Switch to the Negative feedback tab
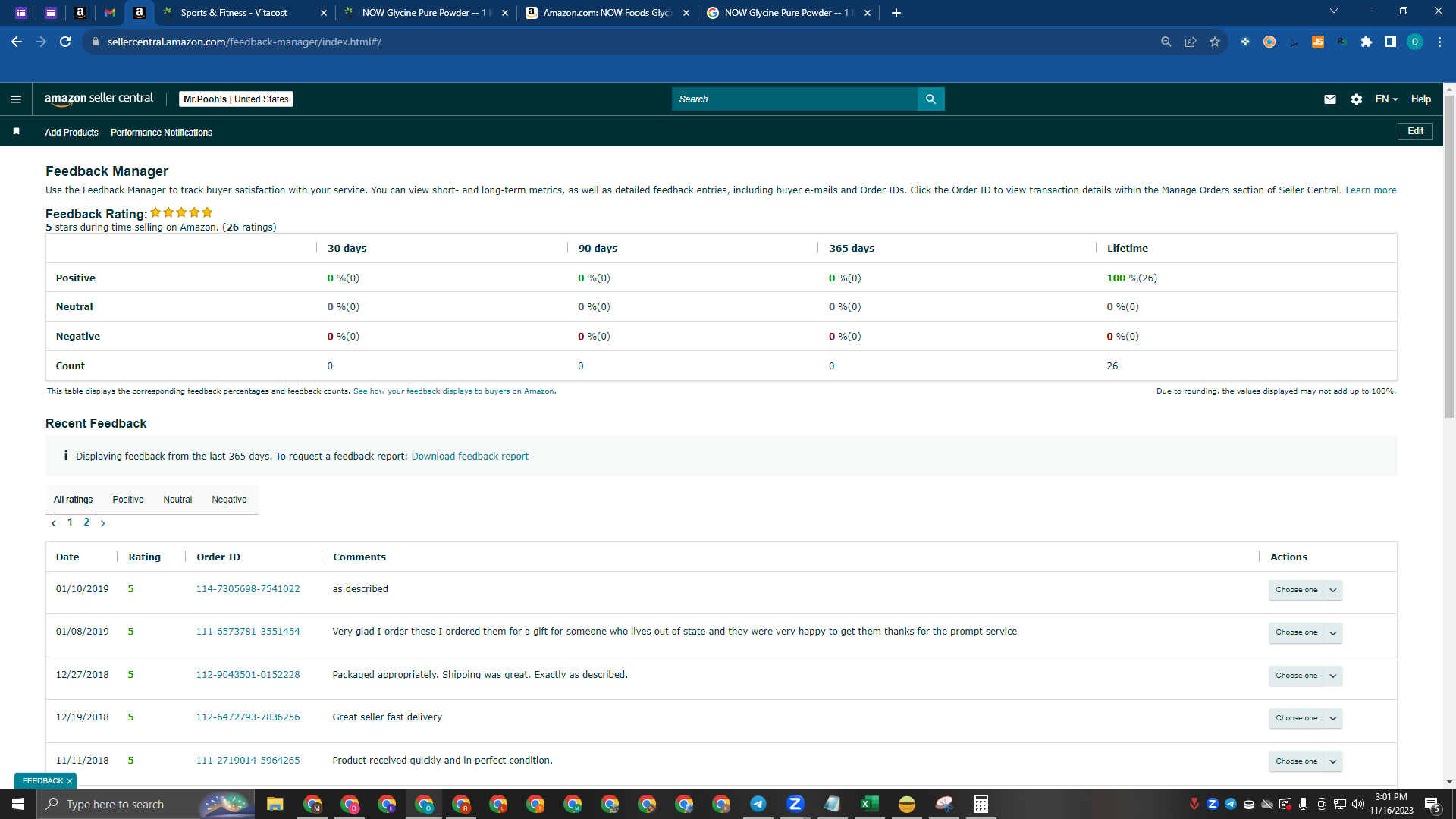 [x=229, y=500]
